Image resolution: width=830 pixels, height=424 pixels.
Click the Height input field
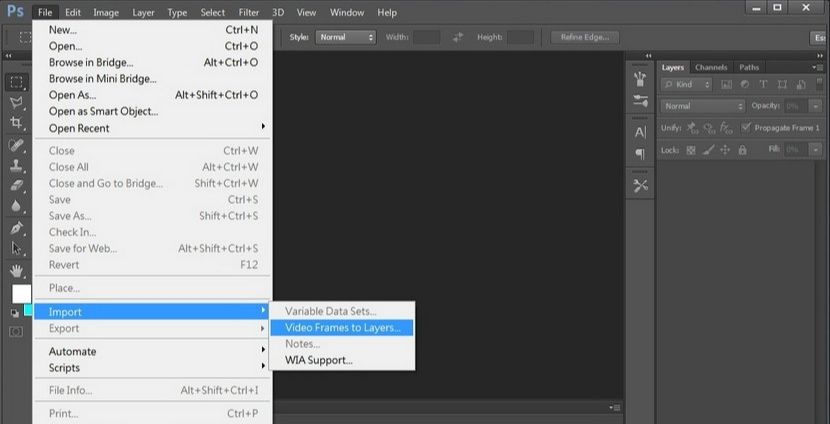coord(520,37)
